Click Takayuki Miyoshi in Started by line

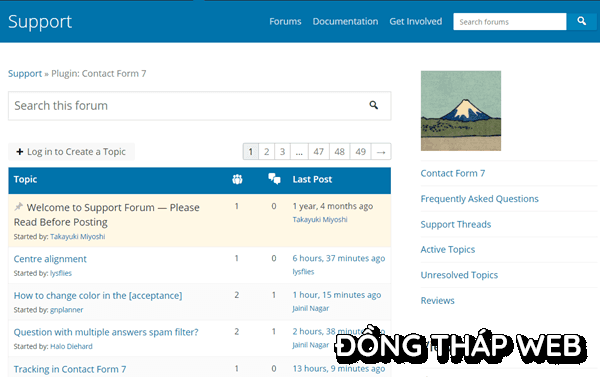(x=78, y=237)
